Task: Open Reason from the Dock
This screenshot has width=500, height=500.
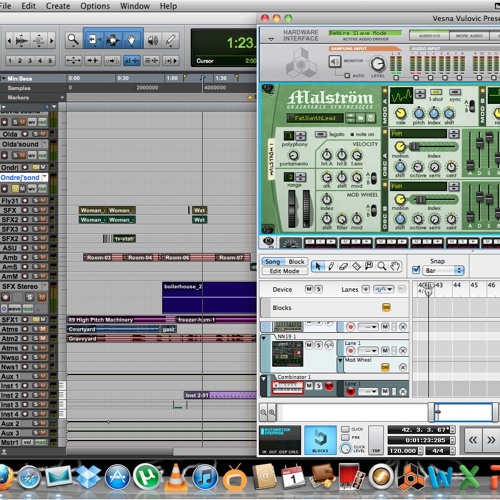Action: (412, 477)
